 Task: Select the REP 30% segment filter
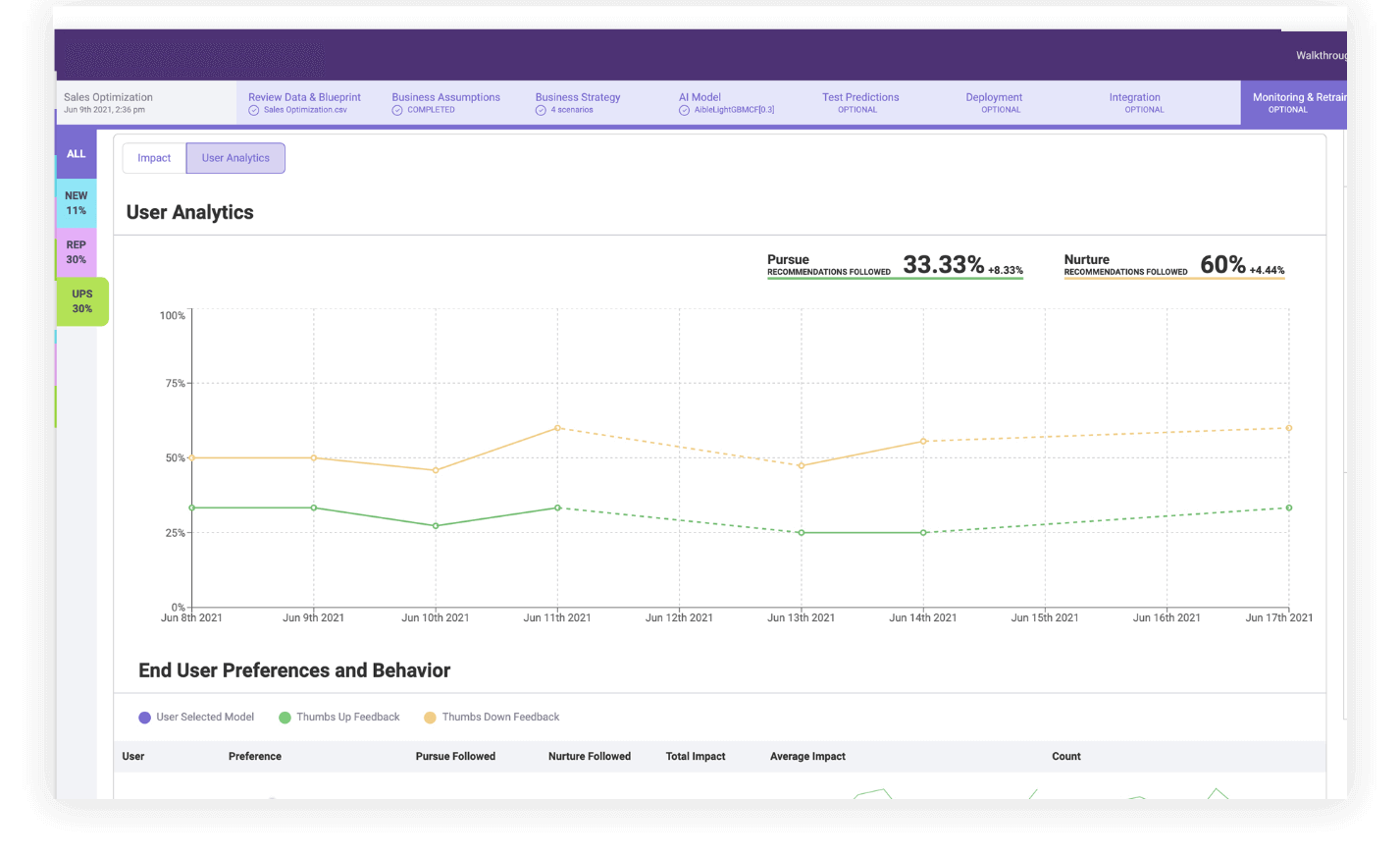tap(76, 252)
